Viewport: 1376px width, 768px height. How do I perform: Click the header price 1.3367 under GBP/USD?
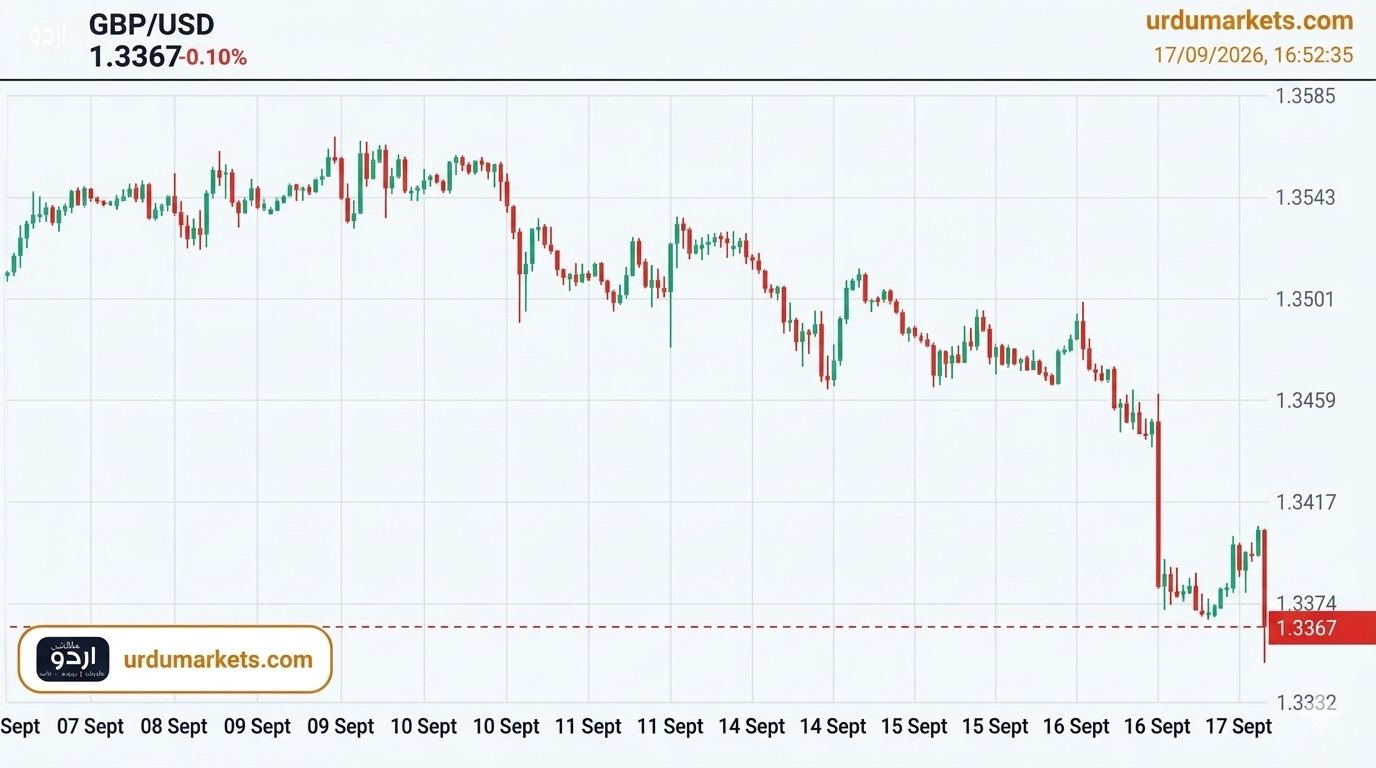tap(135, 57)
